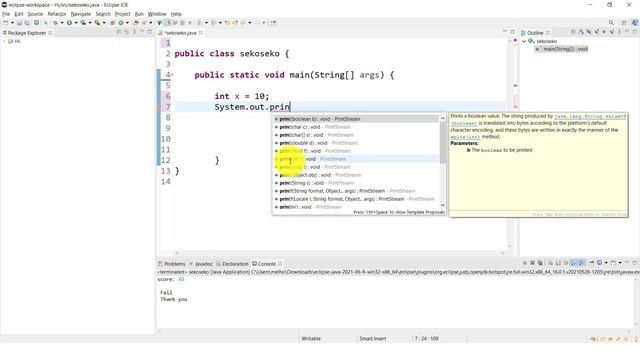Select the Outline view tab
640x360 pixels.
pos(535,33)
